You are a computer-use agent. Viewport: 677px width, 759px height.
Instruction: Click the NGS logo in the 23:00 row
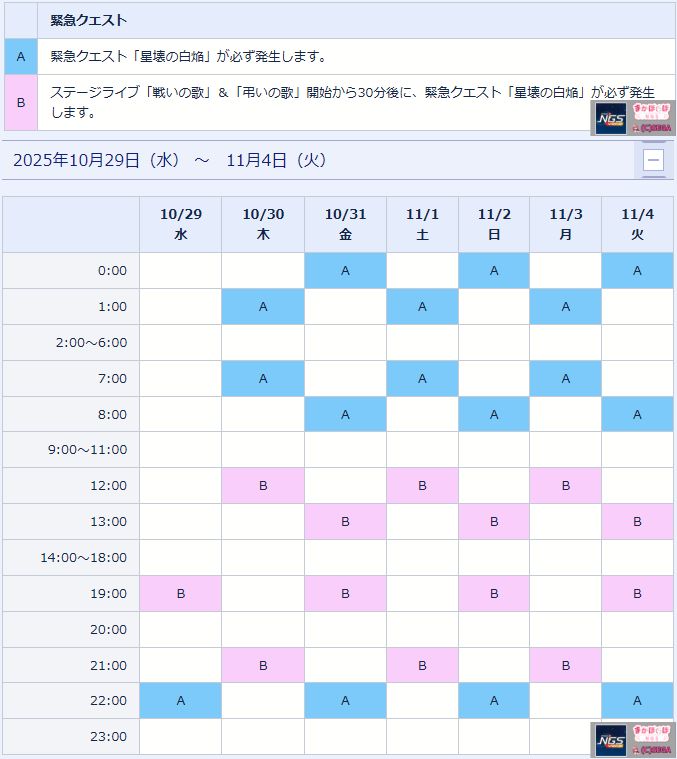tap(610, 740)
